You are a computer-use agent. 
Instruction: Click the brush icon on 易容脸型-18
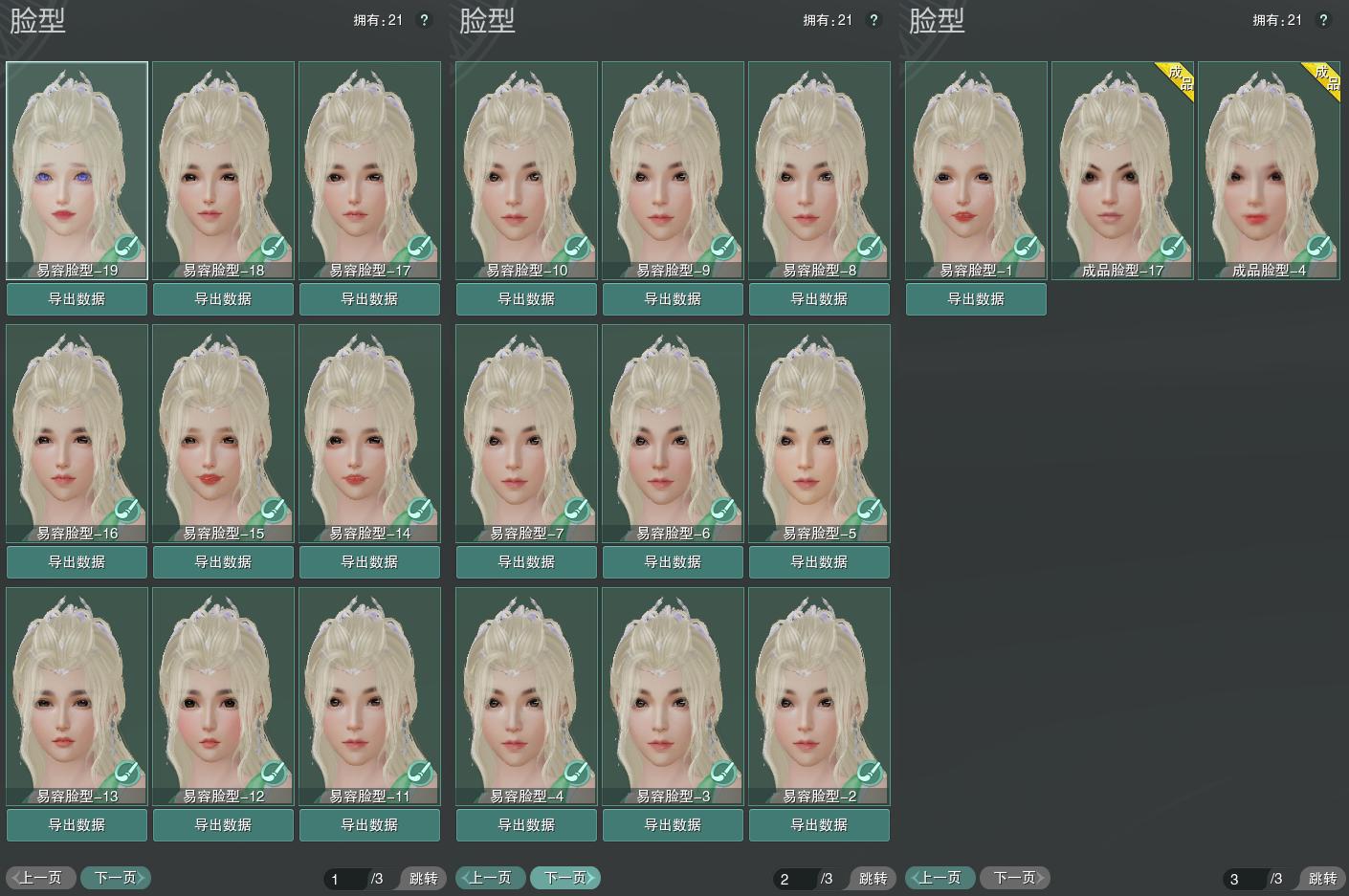click(x=275, y=249)
